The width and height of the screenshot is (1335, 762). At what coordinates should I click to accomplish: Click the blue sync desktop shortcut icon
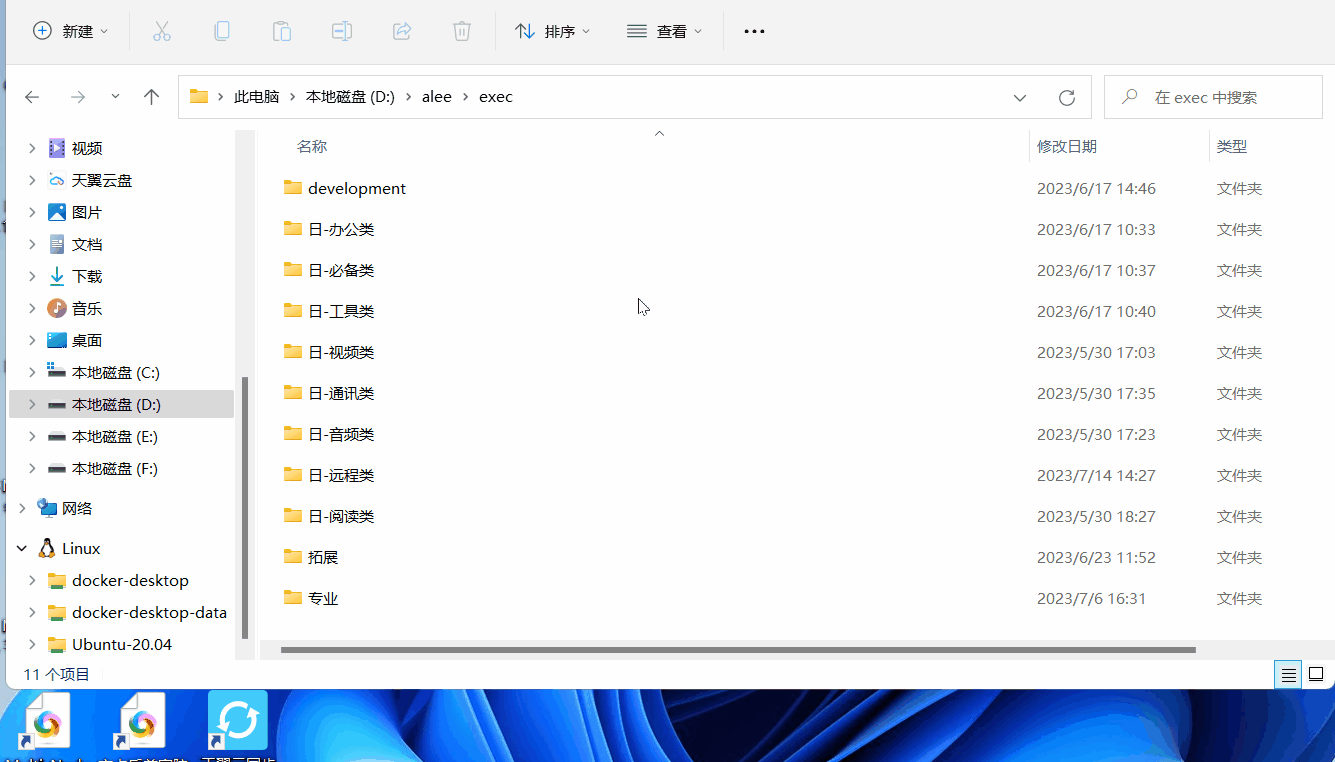(238, 720)
